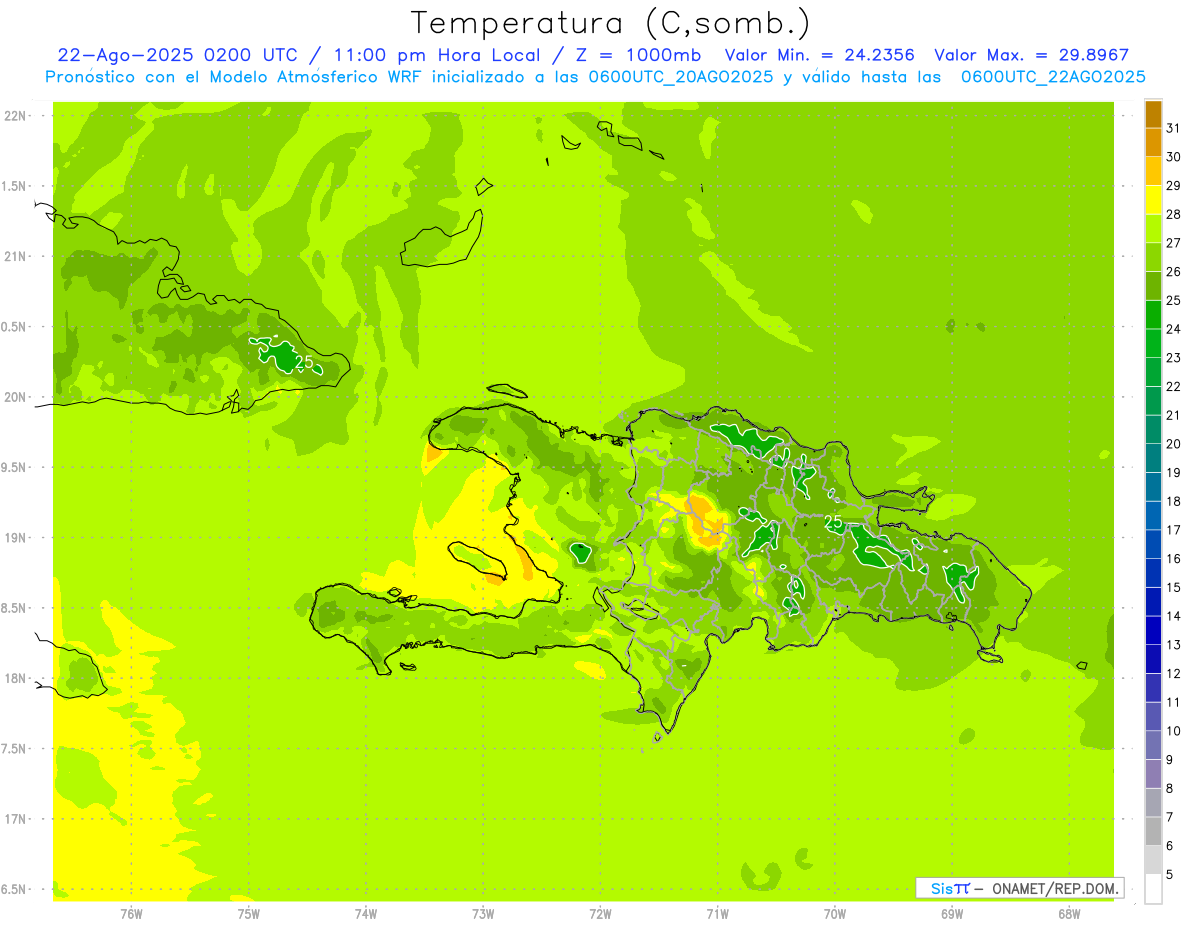Click the 'Valor Min. = 24.2356' text
This screenshot has width=1200, height=927.
pos(819,55)
